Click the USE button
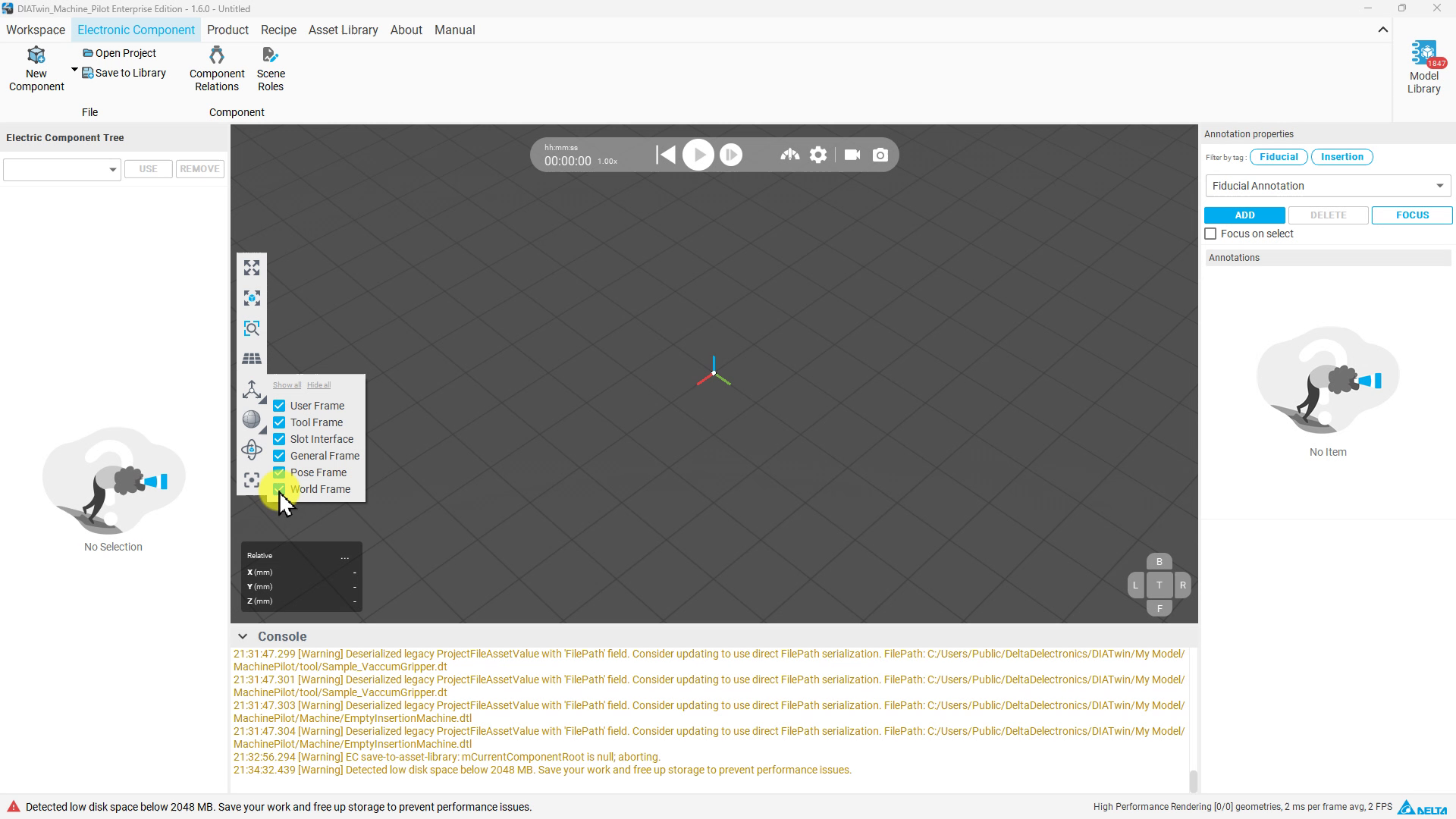 [148, 169]
